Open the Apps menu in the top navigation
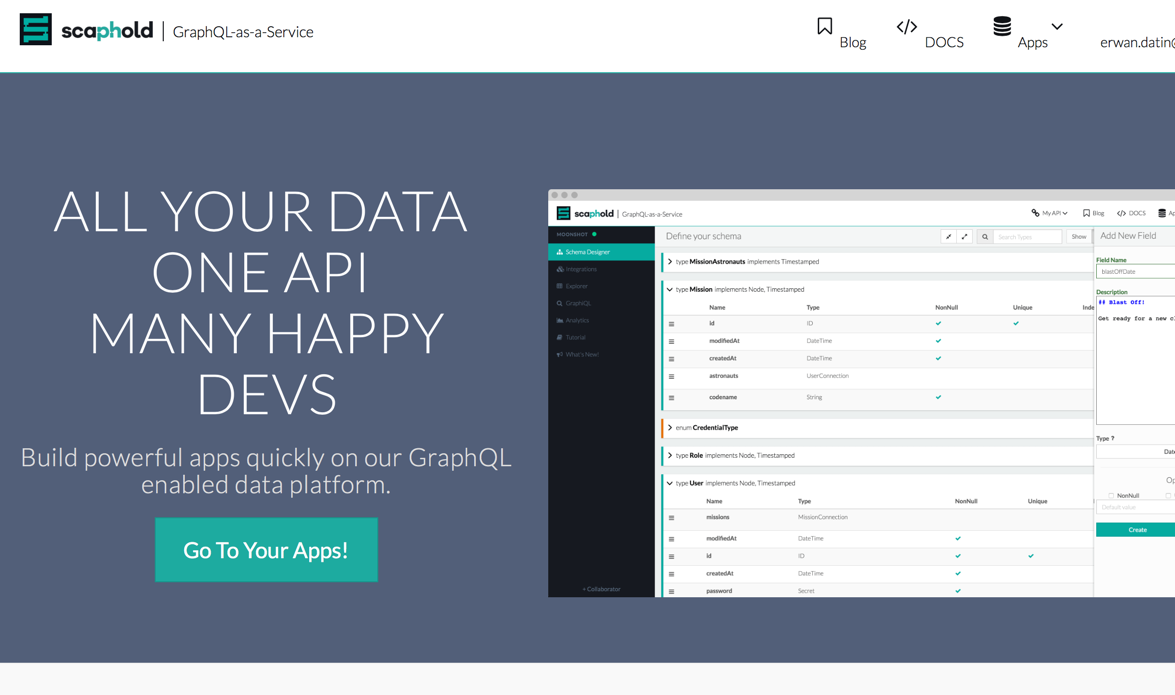Screen dimensions: 1175x695 [x=1032, y=43]
